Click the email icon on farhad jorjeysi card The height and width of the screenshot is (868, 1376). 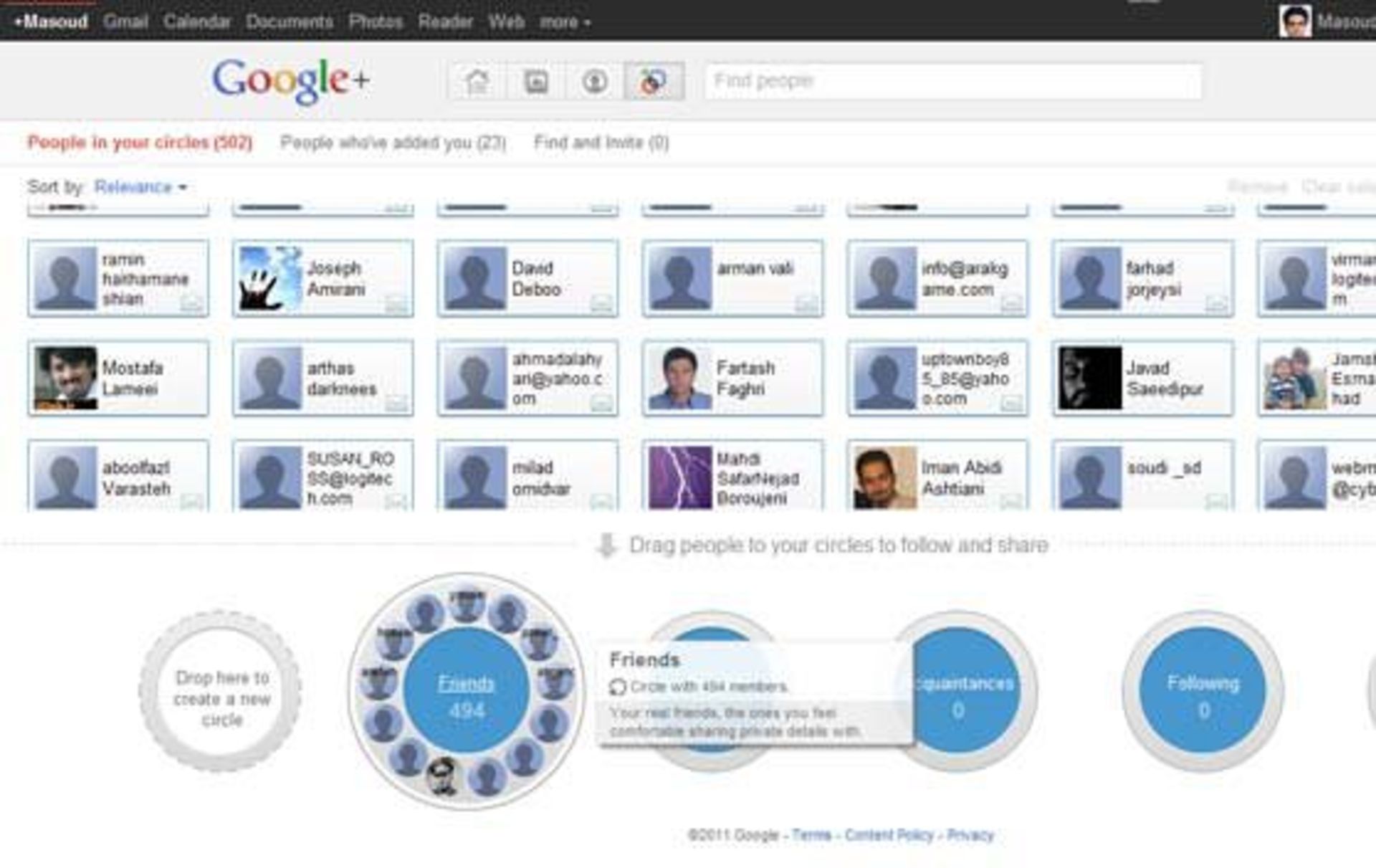tap(1215, 304)
